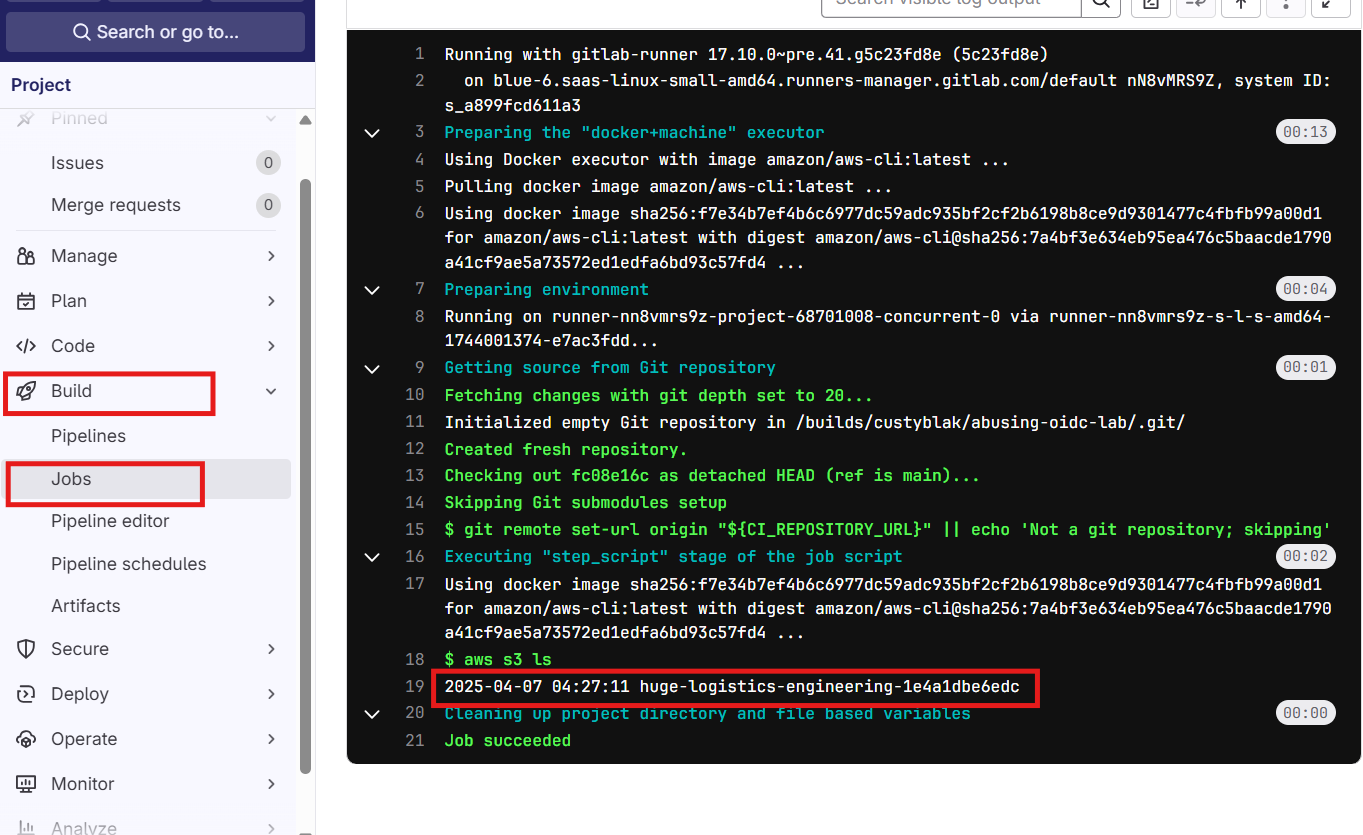Expand the Operate section chevron

(271, 739)
